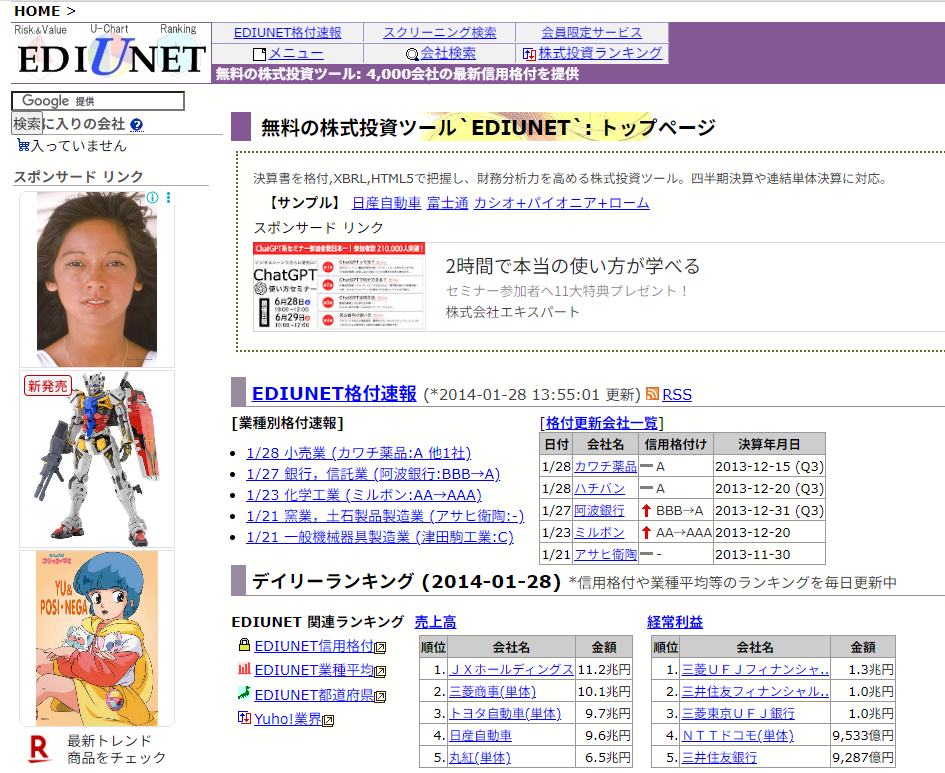Open 三菱東京ＵＦＪ銀行 ranking link
The width and height of the screenshot is (945, 773).
[738, 713]
